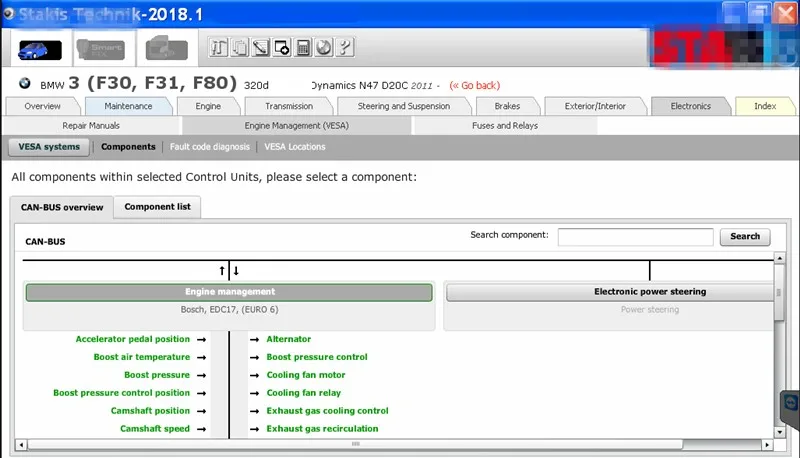Open the truck vehicle module icon
This screenshot has width=800, height=458.
(x=166, y=49)
